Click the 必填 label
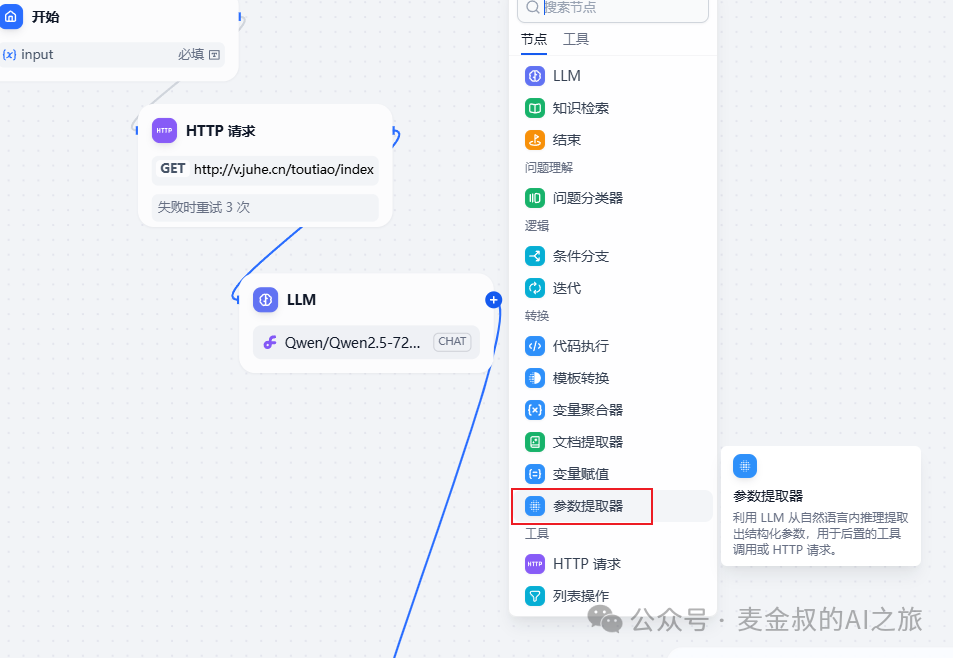This screenshot has height=658, width=953. tap(191, 55)
